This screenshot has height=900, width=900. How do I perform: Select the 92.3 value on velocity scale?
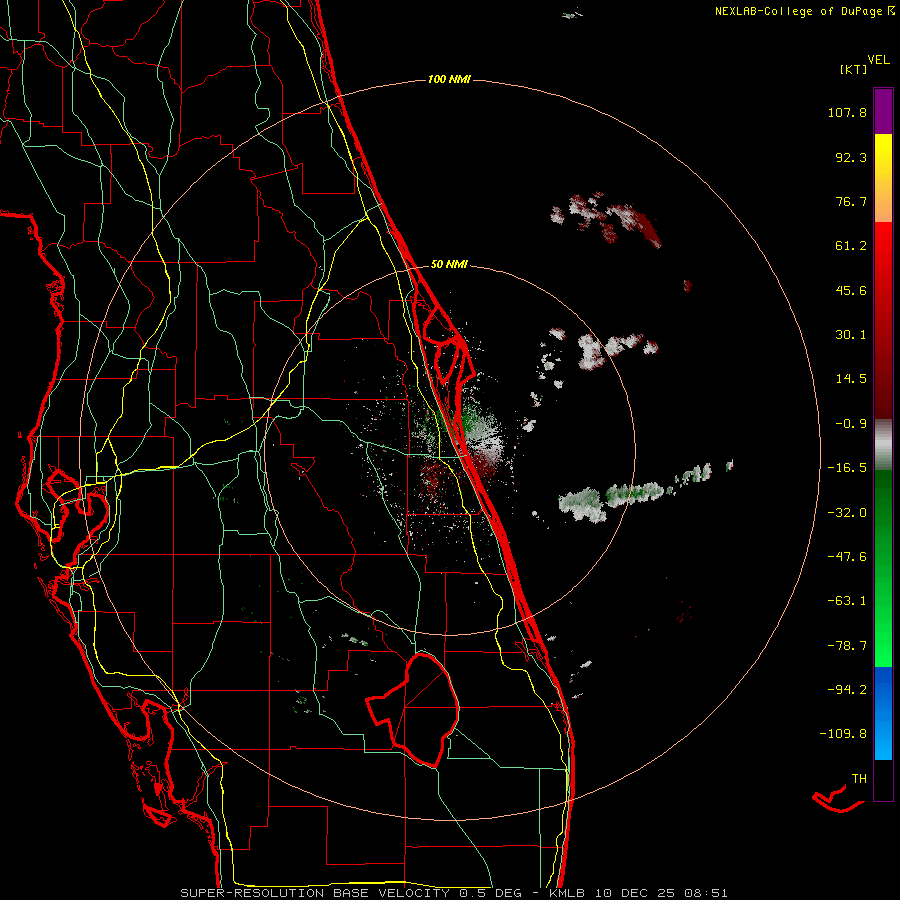pos(851,157)
